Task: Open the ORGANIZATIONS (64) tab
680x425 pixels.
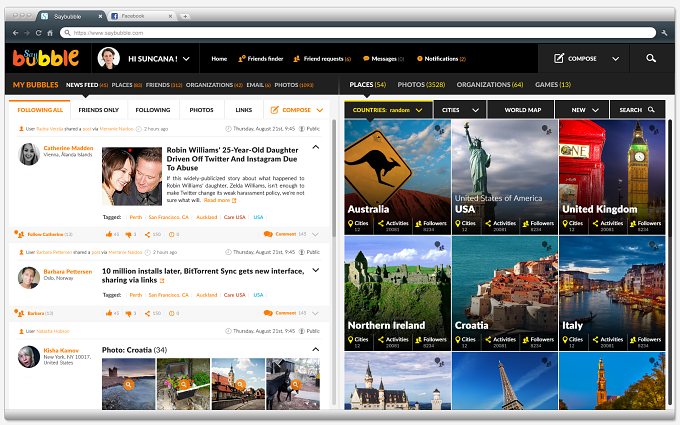Action: (490, 85)
